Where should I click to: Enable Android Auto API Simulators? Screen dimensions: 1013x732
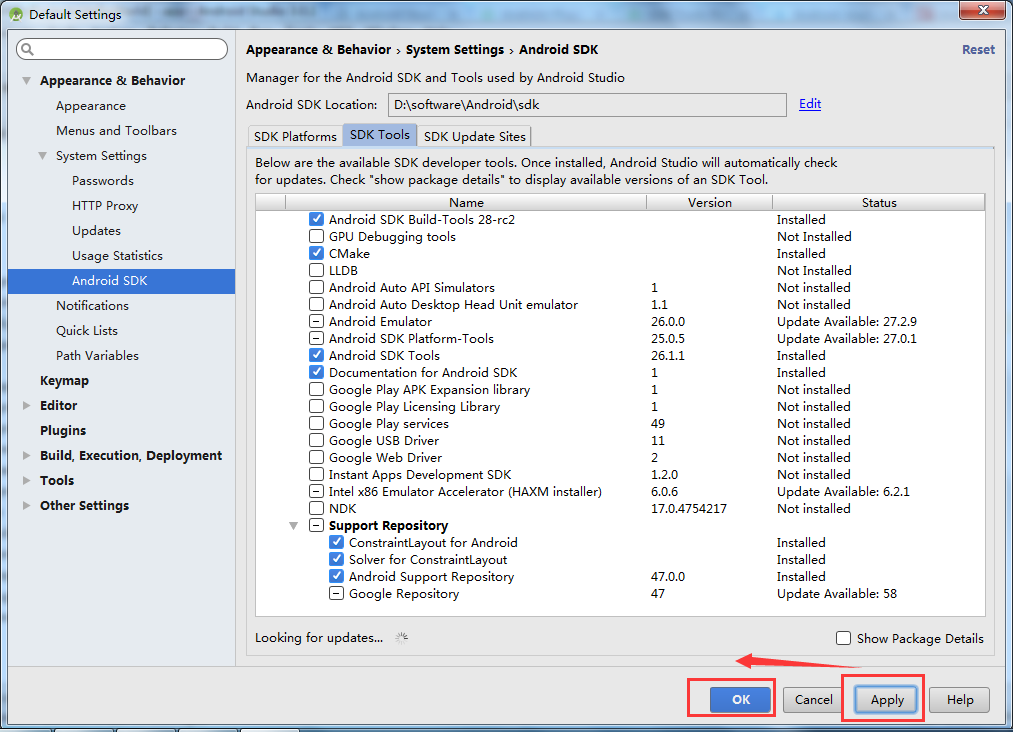[317, 288]
